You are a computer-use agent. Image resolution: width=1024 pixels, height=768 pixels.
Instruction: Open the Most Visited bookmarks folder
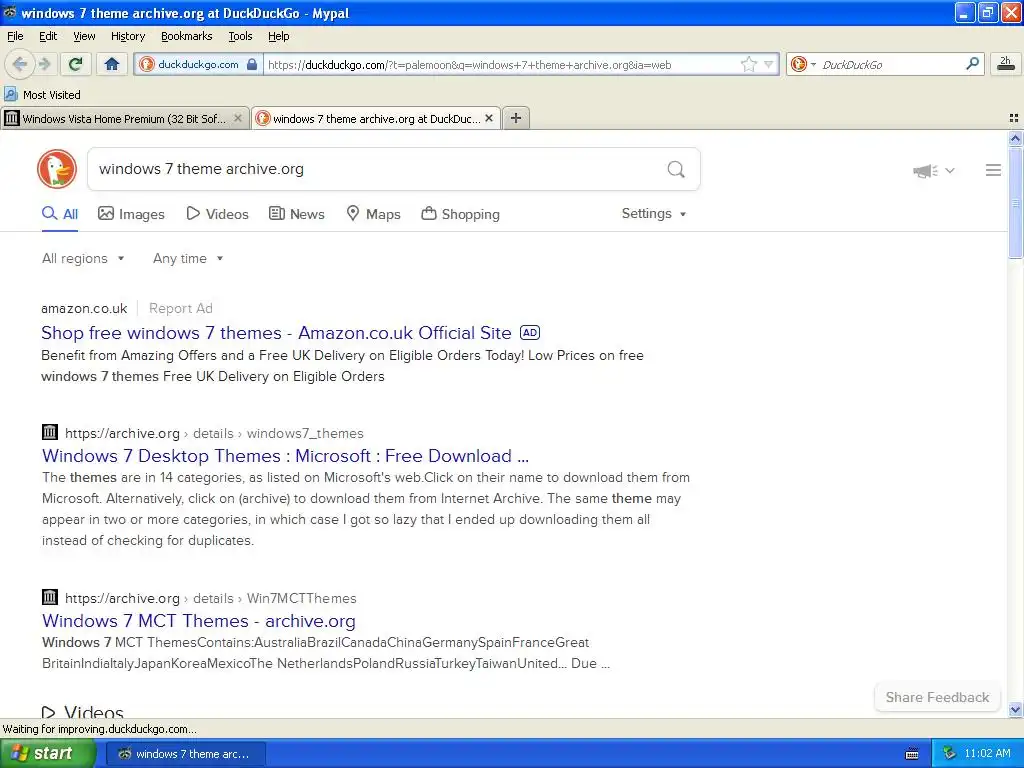pos(43,95)
